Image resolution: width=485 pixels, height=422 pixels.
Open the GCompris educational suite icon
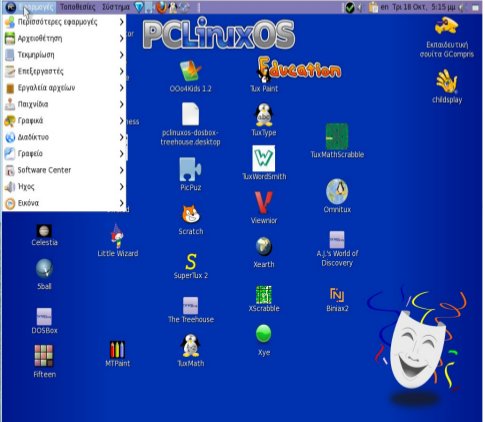446,26
